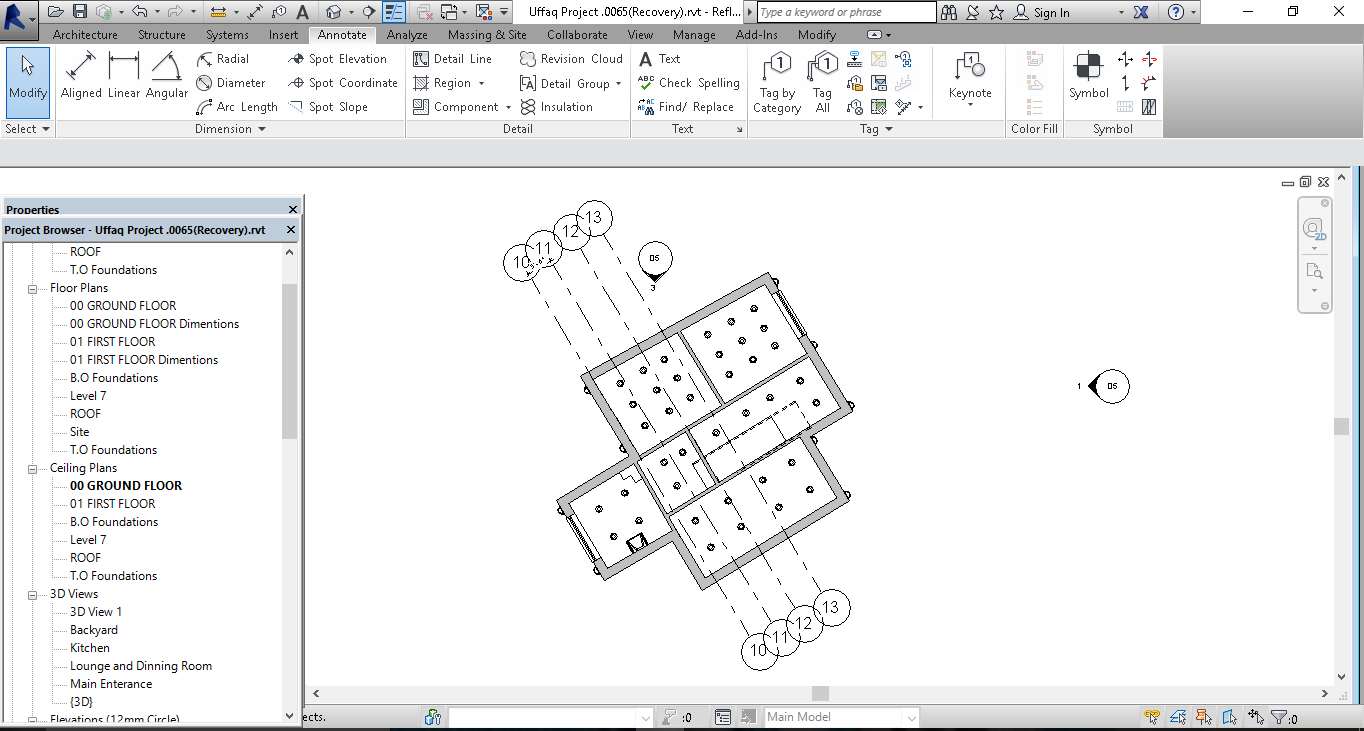Toggle Select Links in the status bar
The height and width of the screenshot is (731, 1364).
coord(1151,717)
